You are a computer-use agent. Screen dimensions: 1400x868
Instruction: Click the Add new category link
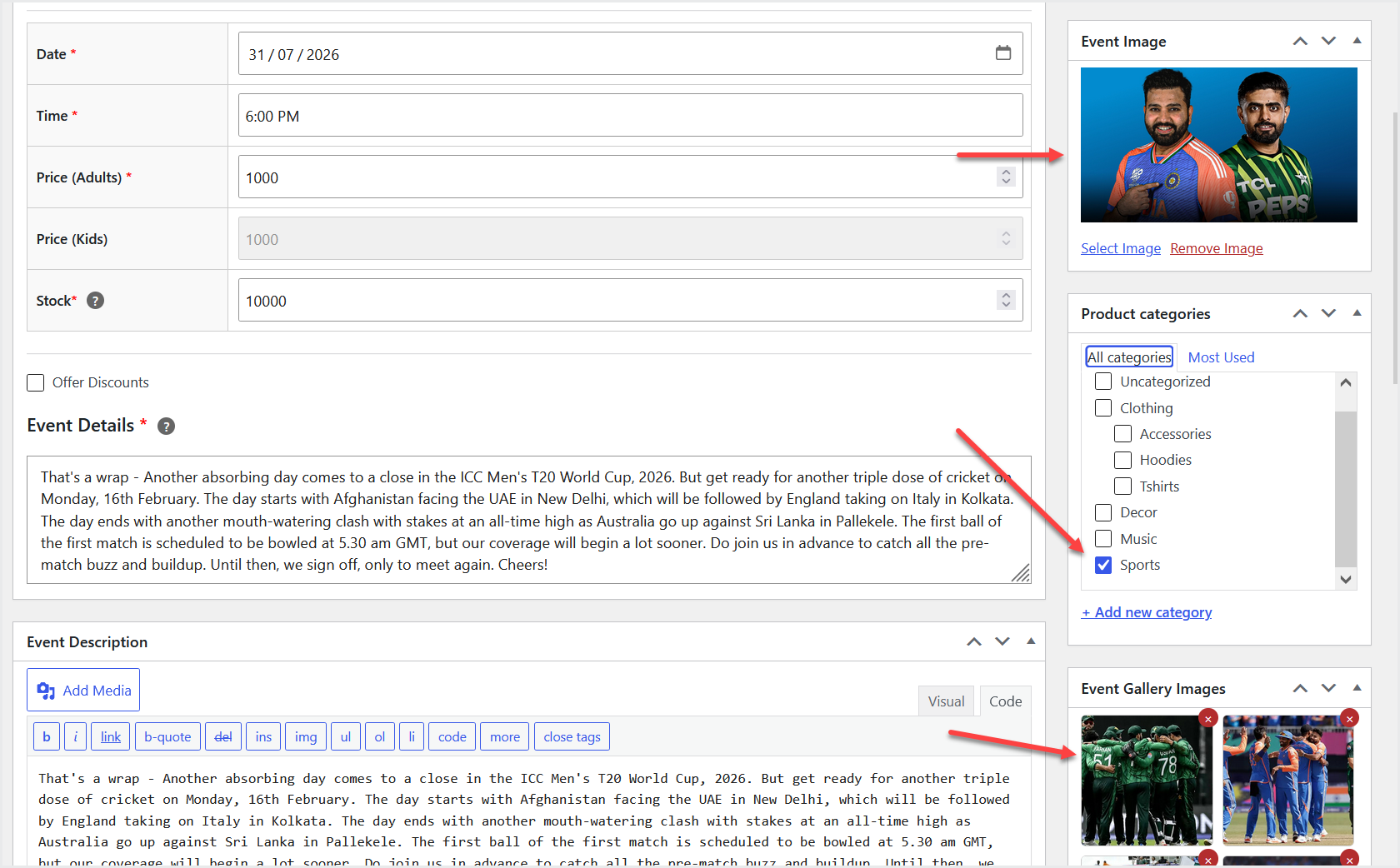pos(1147,612)
